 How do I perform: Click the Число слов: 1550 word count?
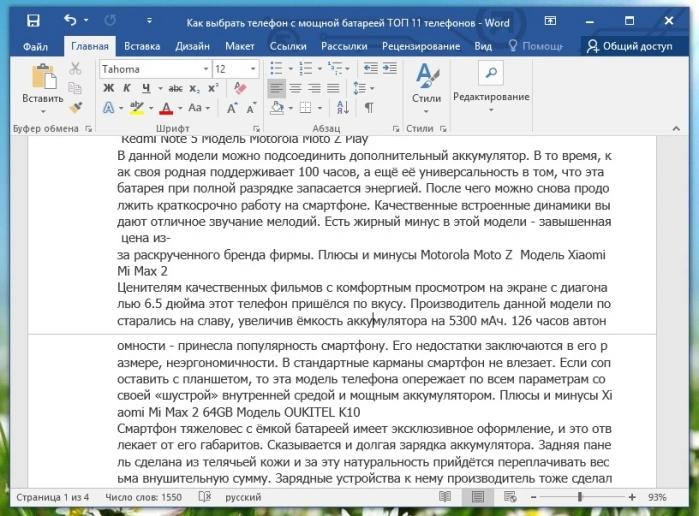144,497
